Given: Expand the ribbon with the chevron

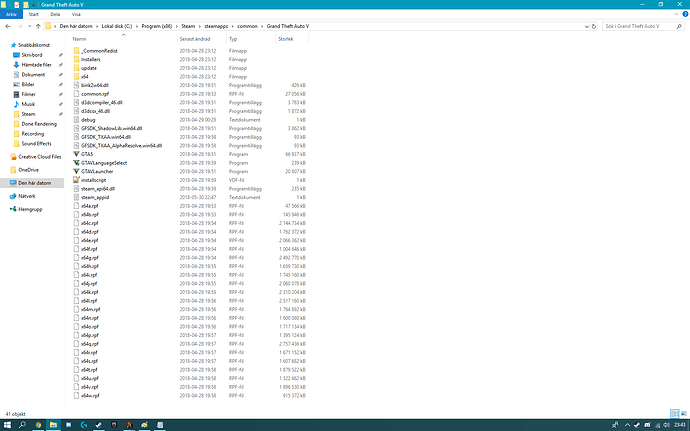Looking at the screenshot, I should [x=676, y=15].
